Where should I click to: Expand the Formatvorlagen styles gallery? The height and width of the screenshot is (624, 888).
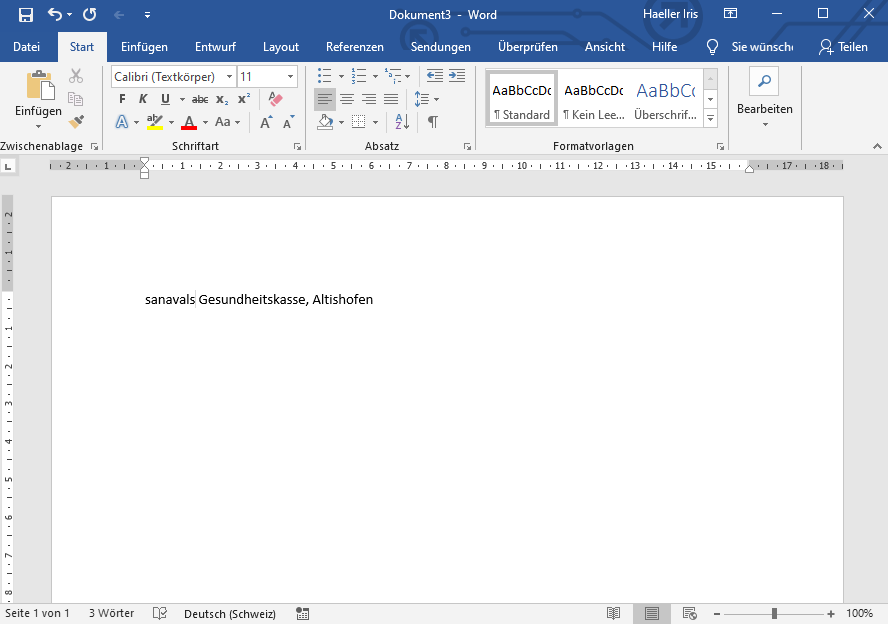pyautogui.click(x=711, y=118)
